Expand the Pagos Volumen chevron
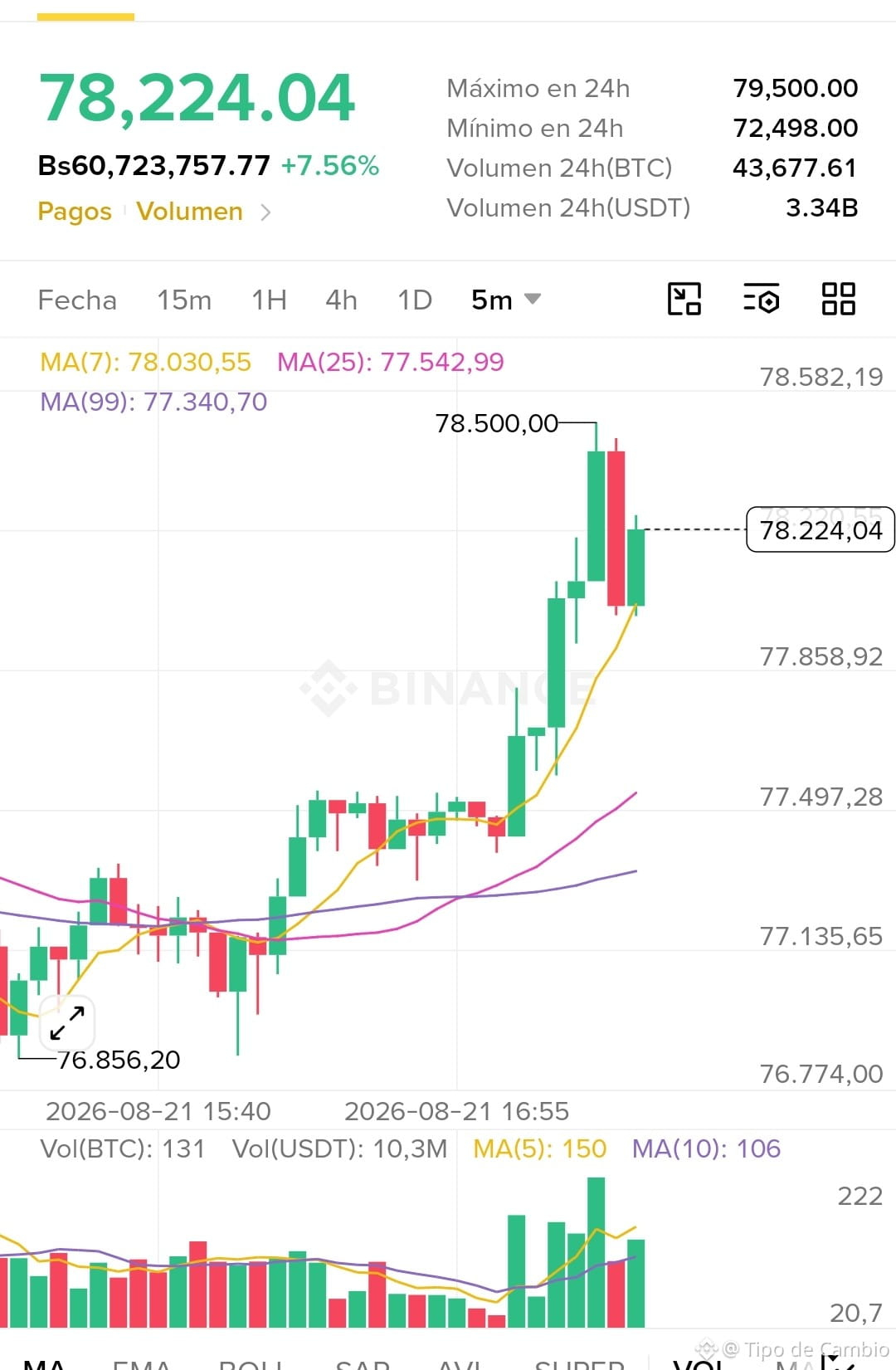 click(265, 212)
